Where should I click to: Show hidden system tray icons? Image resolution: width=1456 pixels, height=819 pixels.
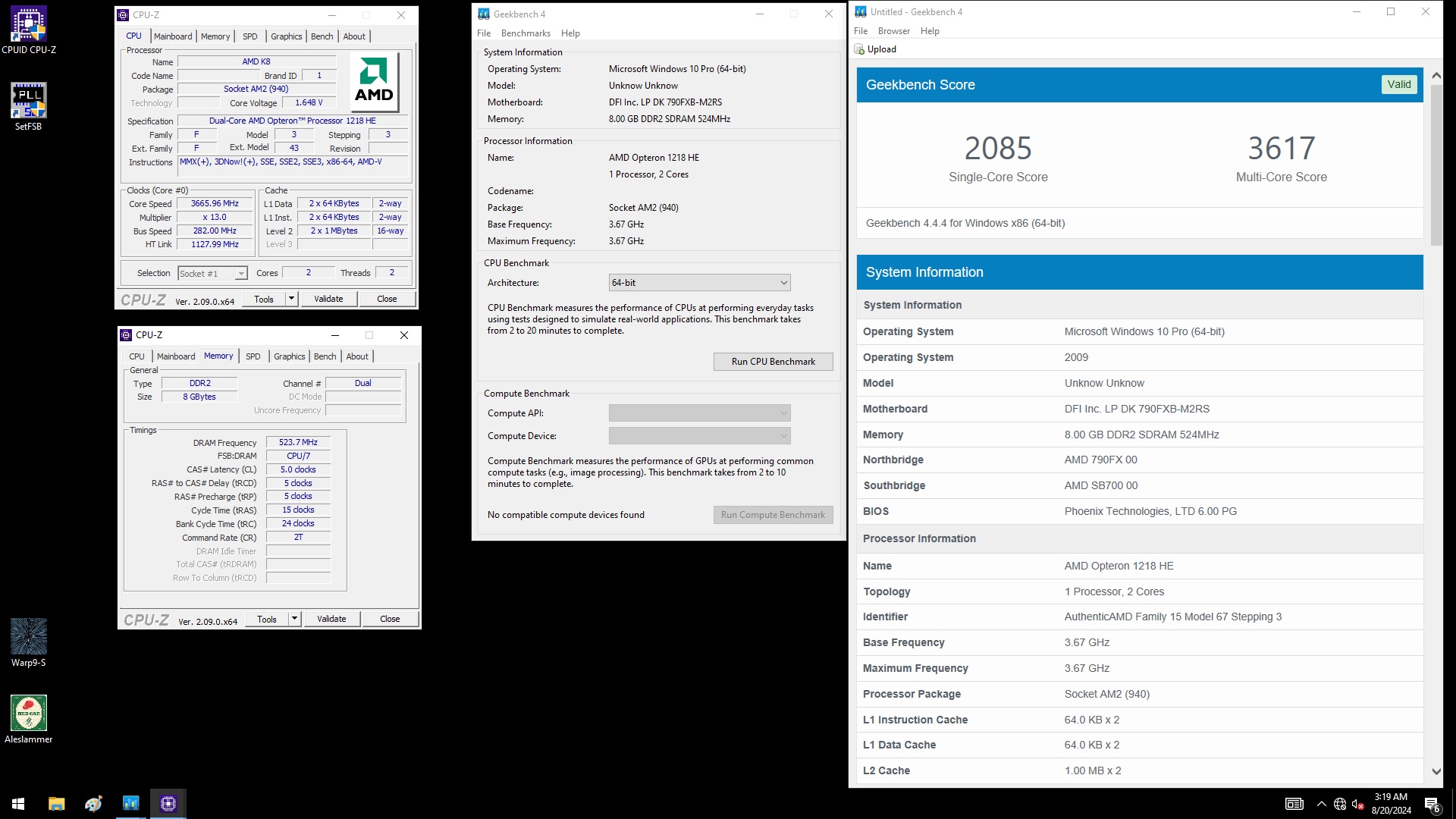tap(1321, 804)
